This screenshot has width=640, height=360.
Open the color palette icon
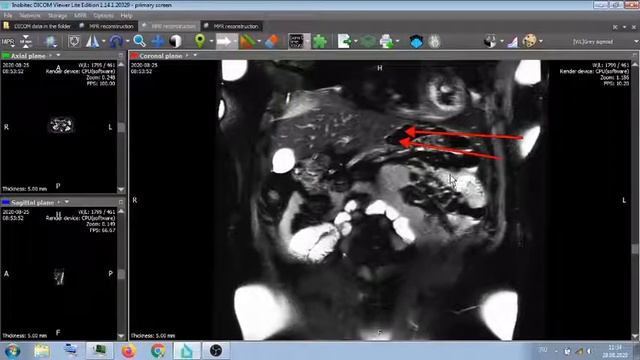coord(529,41)
